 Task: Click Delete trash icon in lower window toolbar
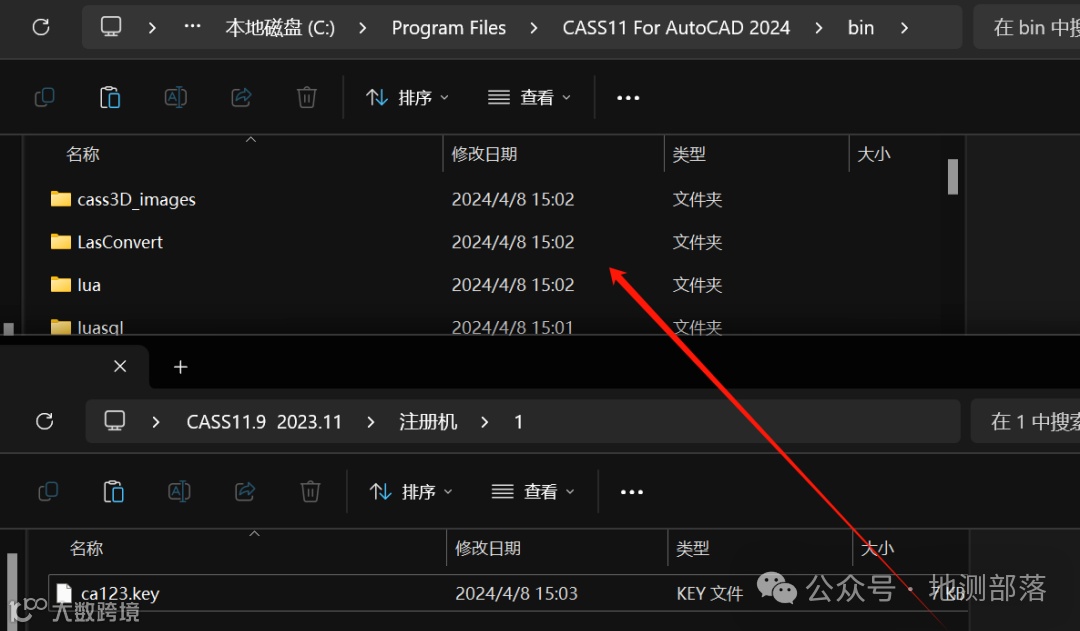coord(310,491)
